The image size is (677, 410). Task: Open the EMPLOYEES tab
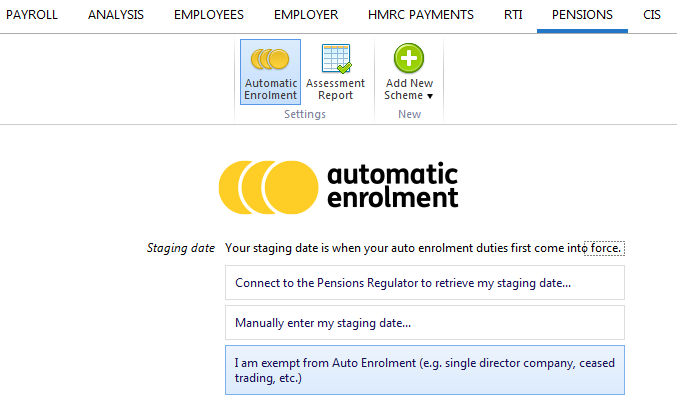point(209,15)
